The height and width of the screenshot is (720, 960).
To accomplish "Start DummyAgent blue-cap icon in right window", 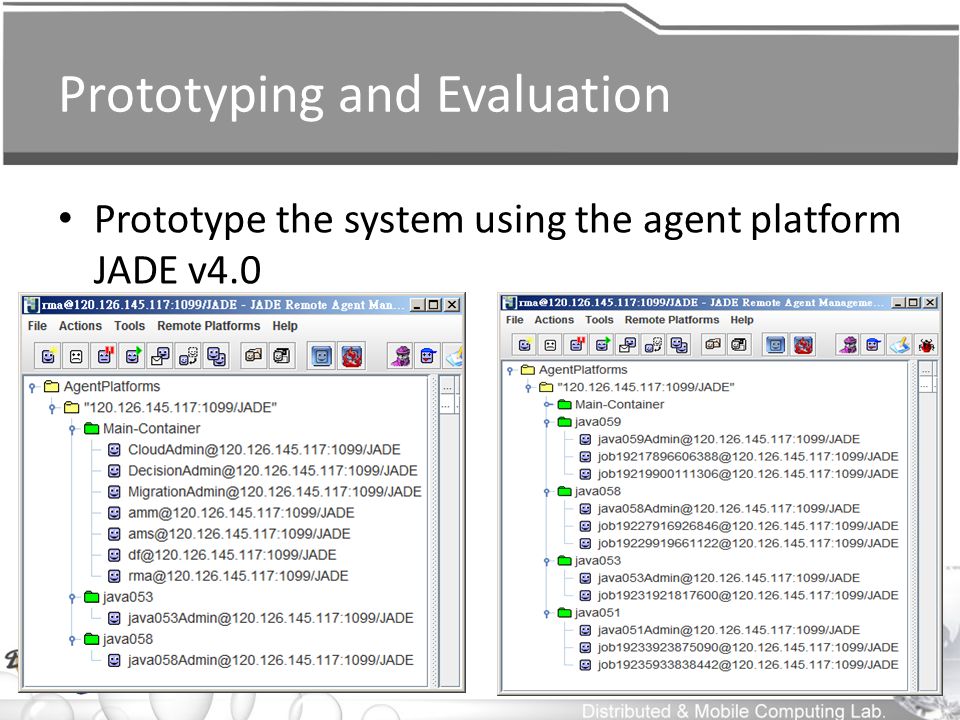I will [x=873, y=345].
